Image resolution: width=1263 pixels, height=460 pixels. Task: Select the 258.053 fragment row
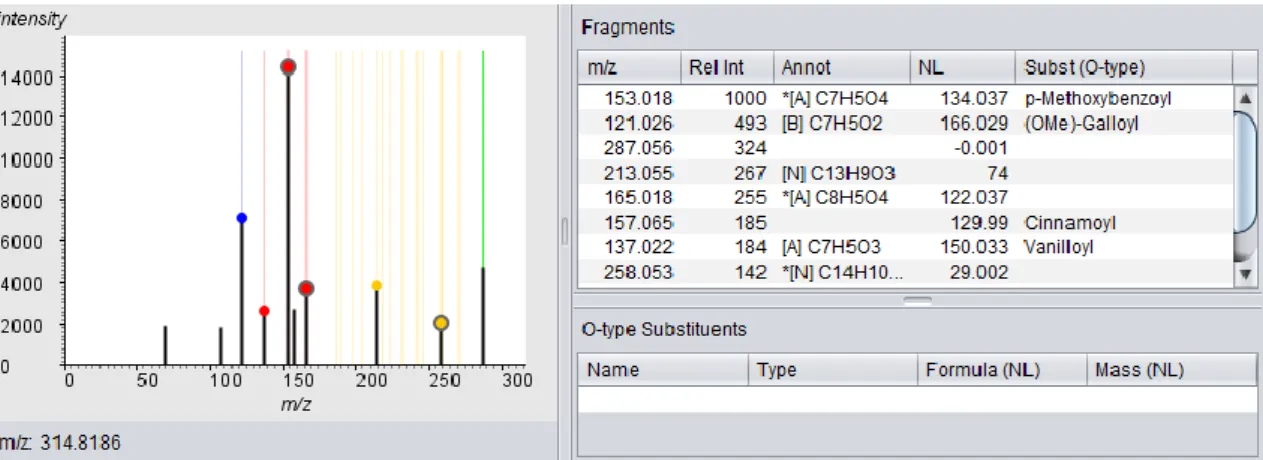pos(905,272)
